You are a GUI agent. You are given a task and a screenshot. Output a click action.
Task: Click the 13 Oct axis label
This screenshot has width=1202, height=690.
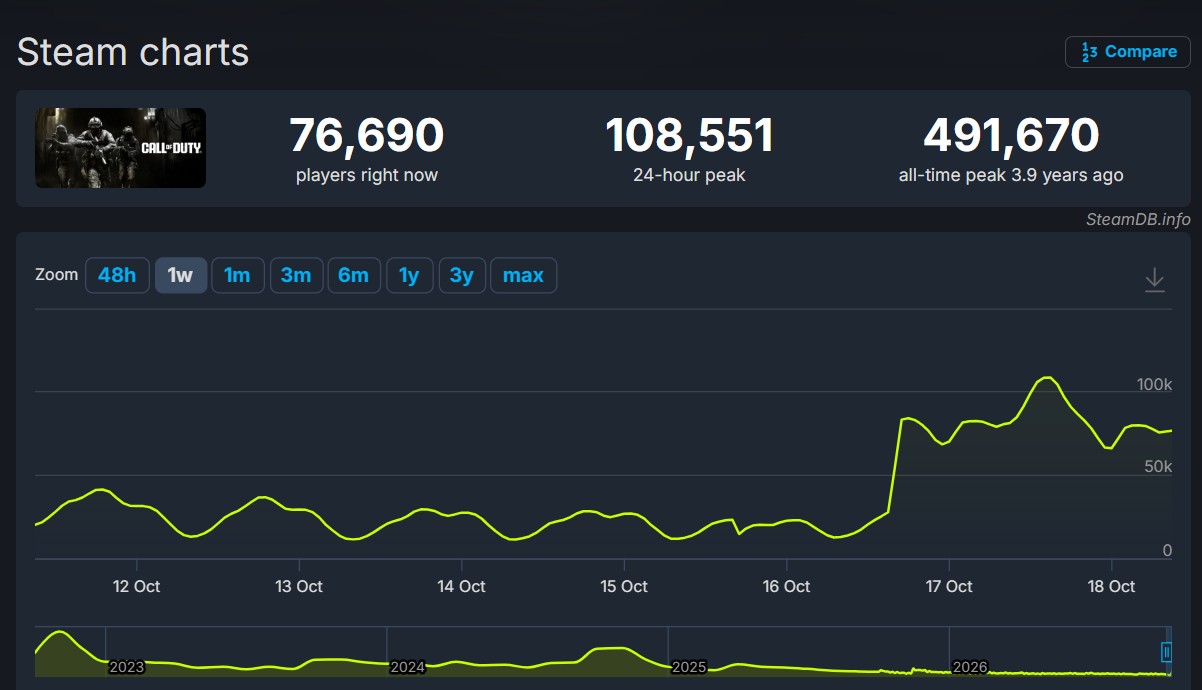tap(299, 587)
